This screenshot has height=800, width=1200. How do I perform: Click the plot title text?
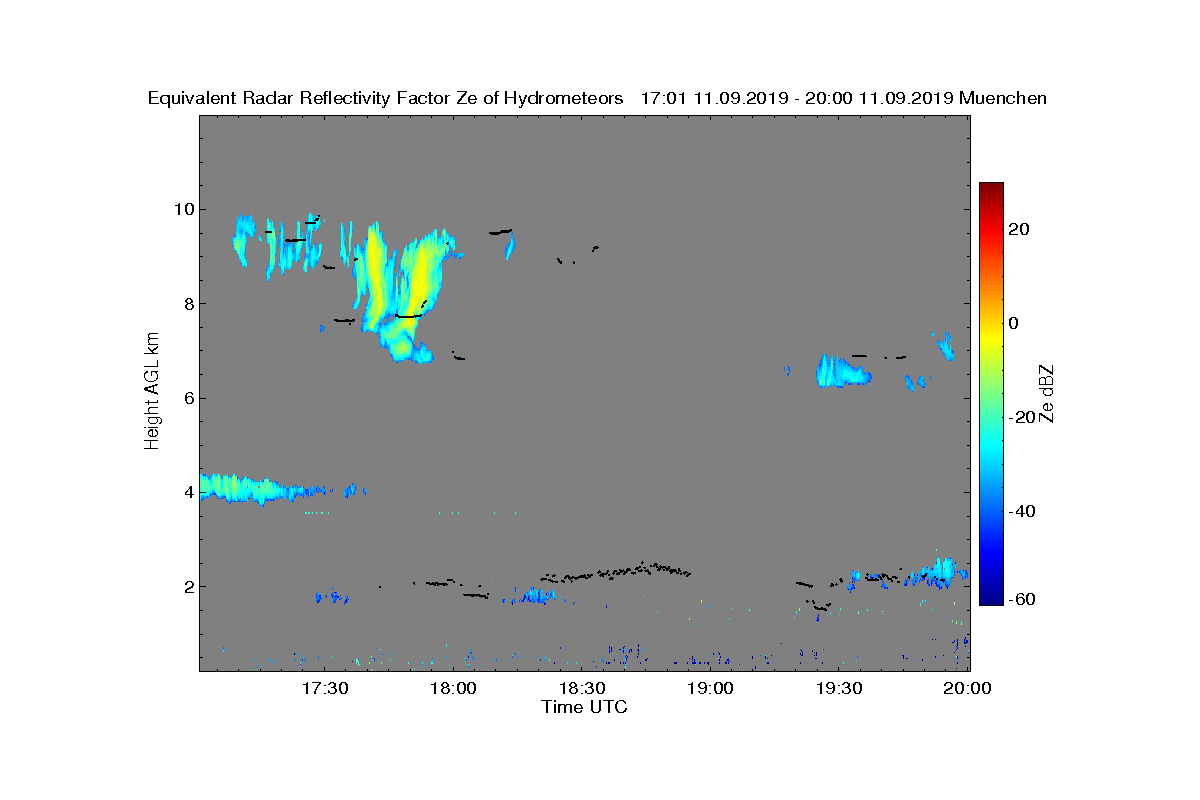pos(597,98)
